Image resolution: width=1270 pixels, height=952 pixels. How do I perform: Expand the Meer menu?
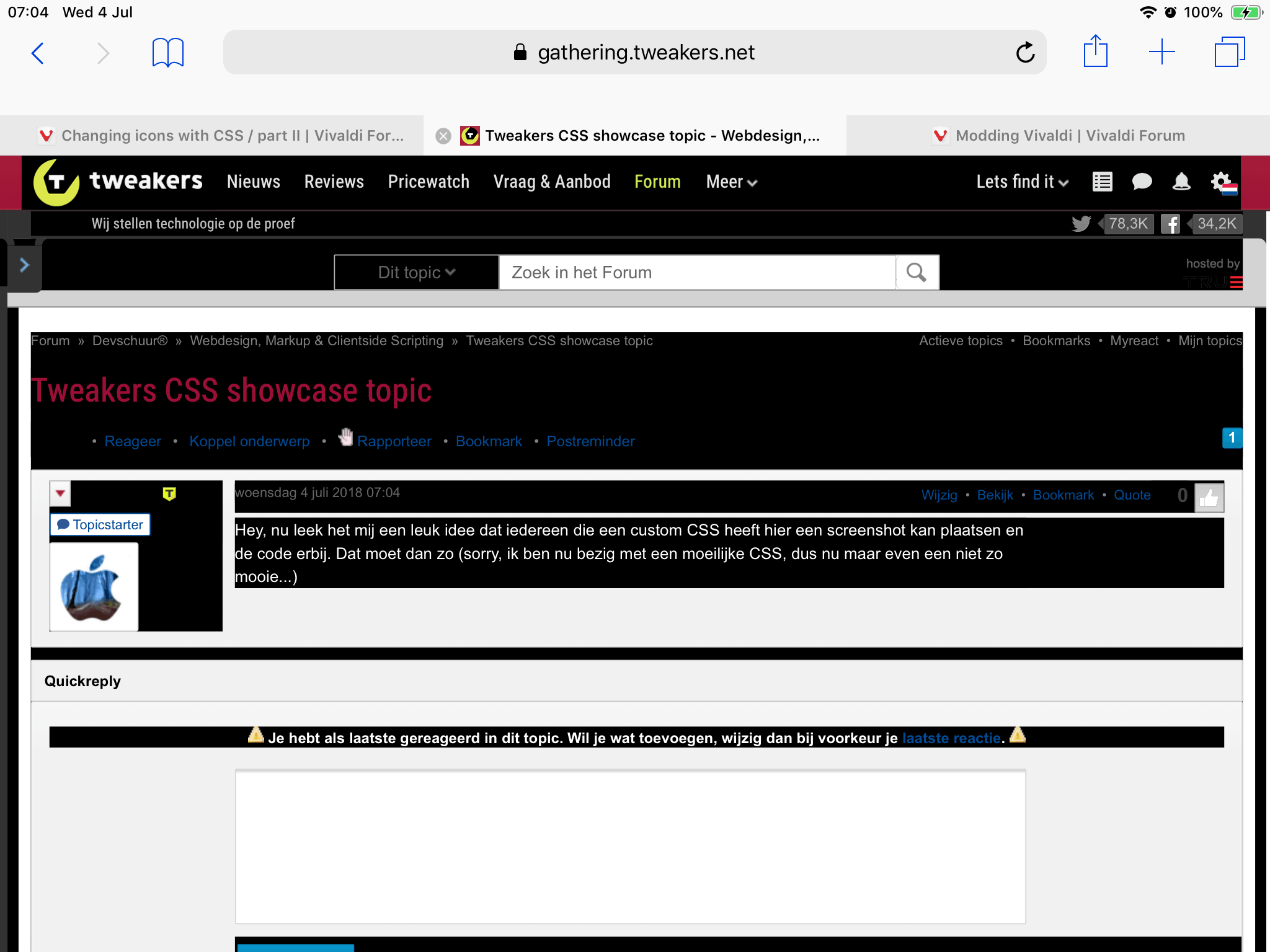[731, 182]
